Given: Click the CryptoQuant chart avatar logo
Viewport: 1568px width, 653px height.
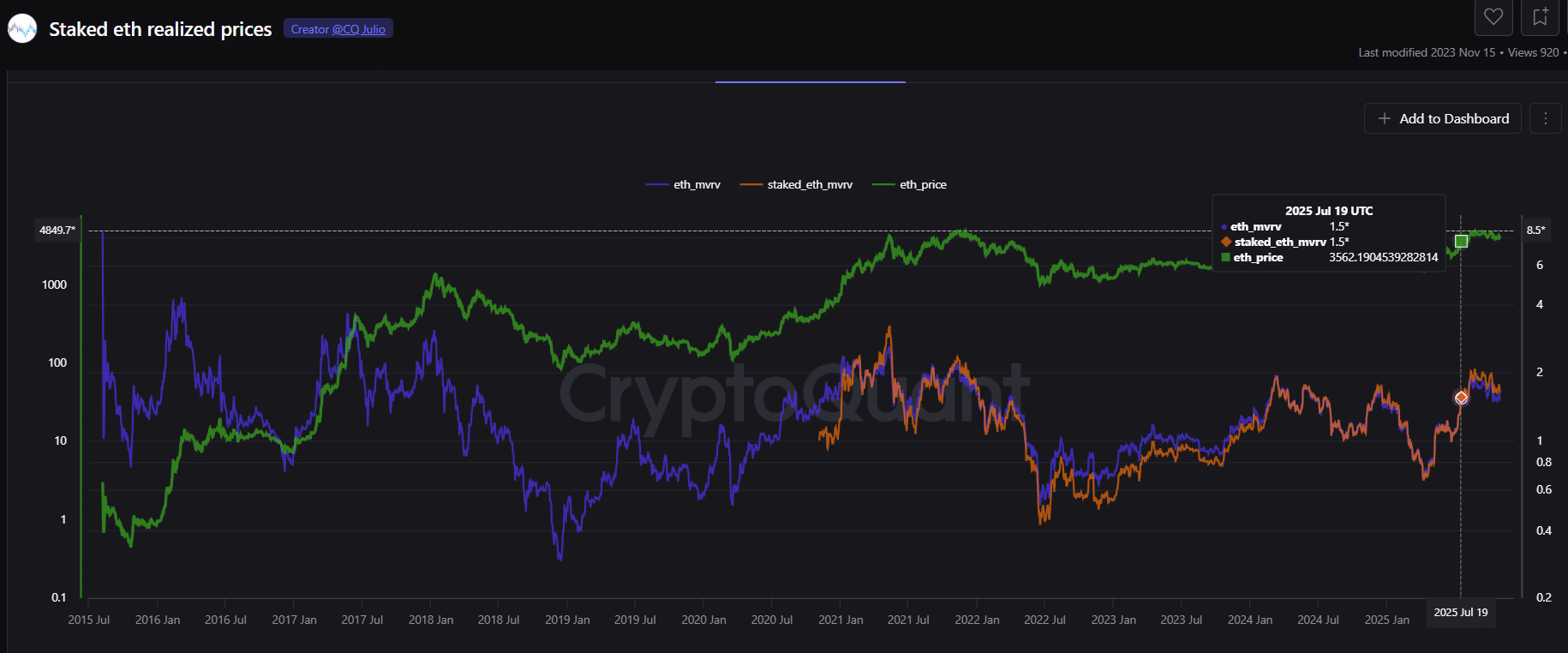Looking at the screenshot, I should click(x=21, y=27).
